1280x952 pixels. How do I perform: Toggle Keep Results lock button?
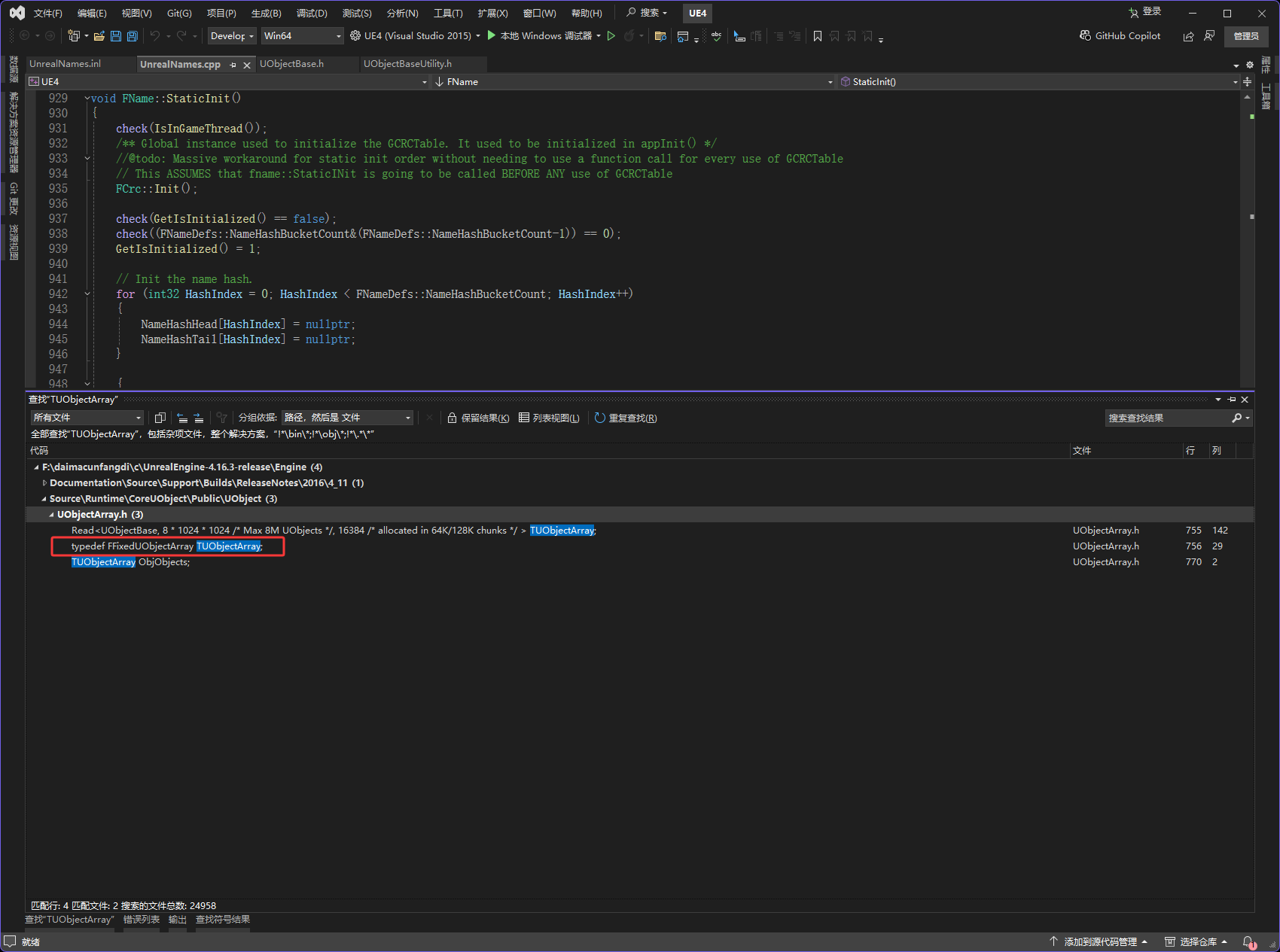pos(478,418)
